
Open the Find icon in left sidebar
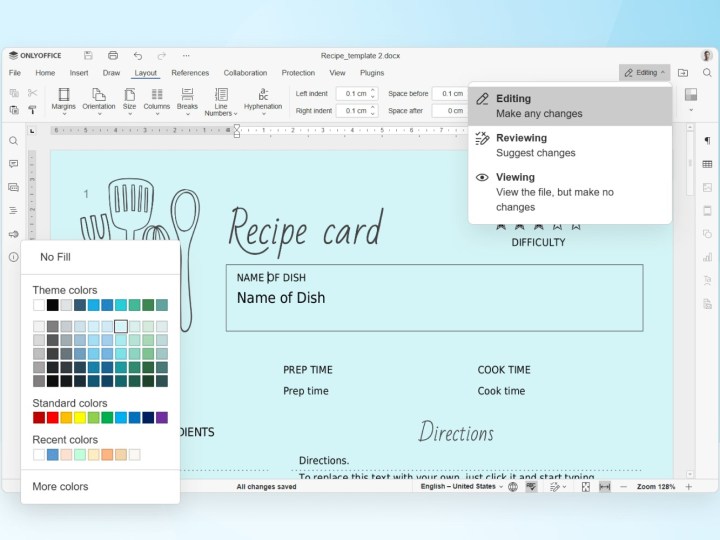coord(14,141)
